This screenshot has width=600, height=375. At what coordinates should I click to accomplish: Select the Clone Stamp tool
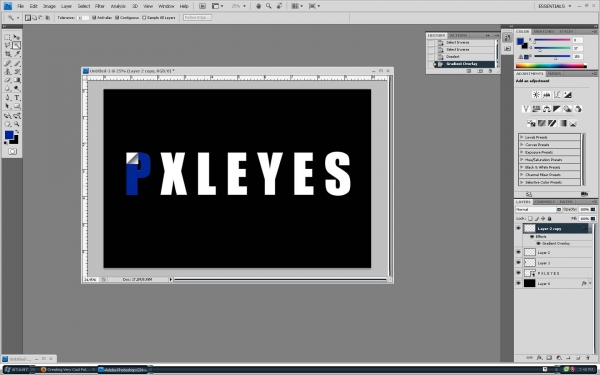(x=7, y=72)
